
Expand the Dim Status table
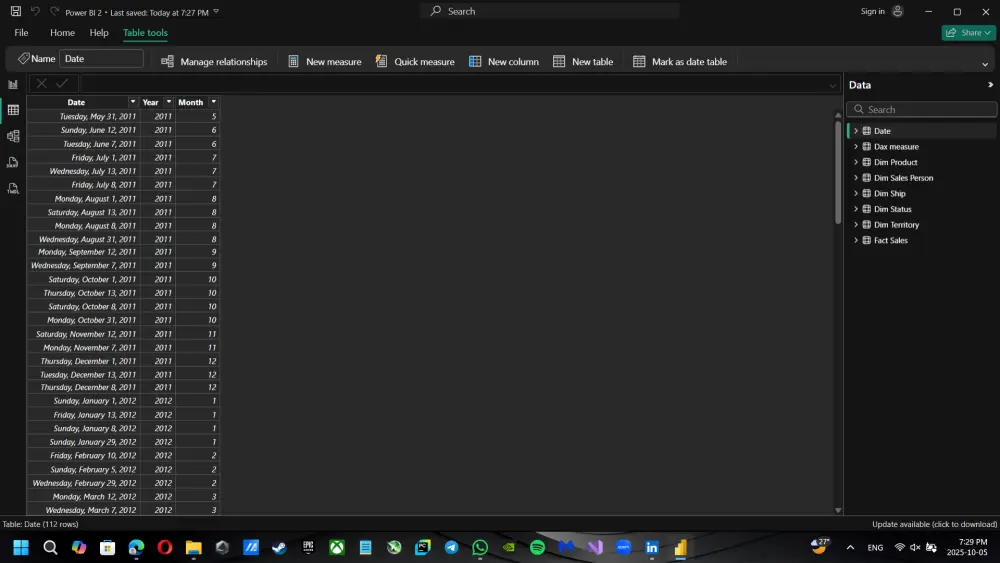point(856,209)
